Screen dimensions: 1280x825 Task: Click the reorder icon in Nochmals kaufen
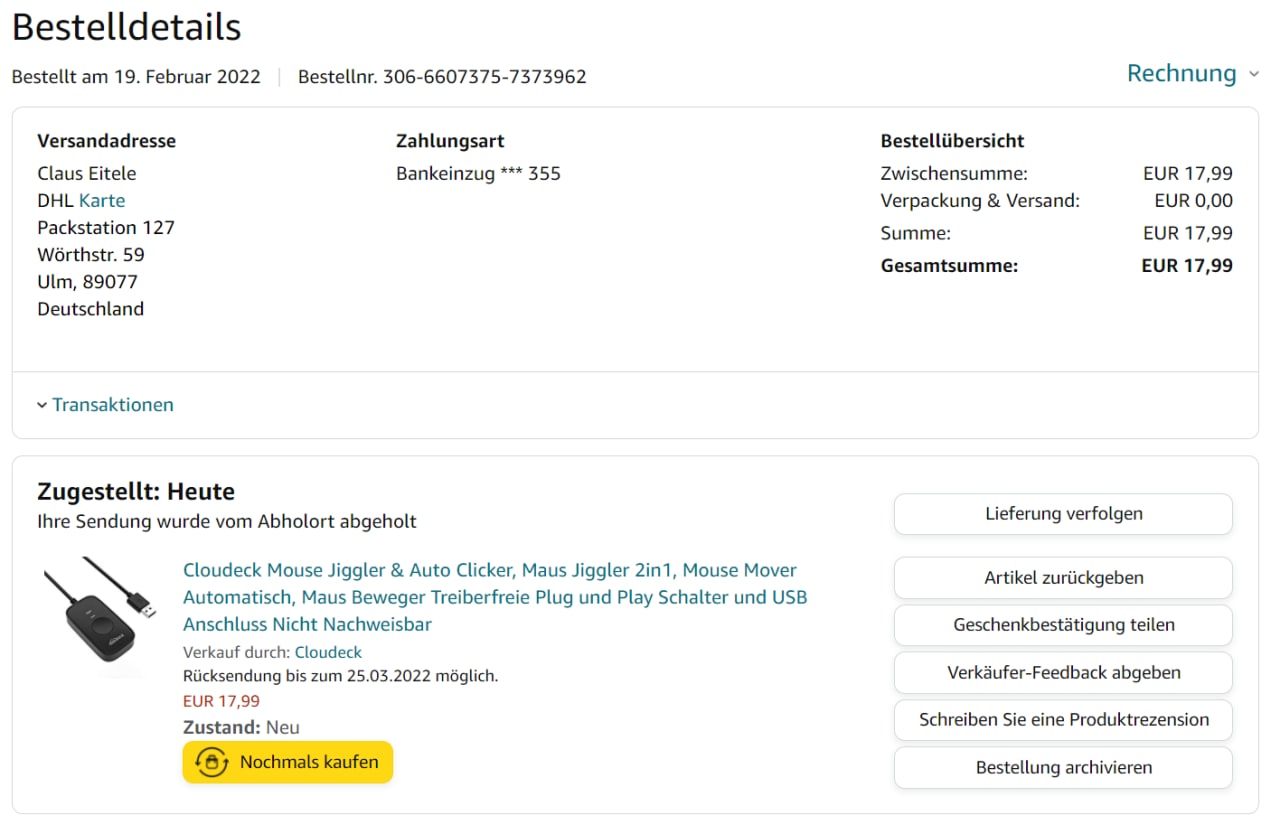212,762
